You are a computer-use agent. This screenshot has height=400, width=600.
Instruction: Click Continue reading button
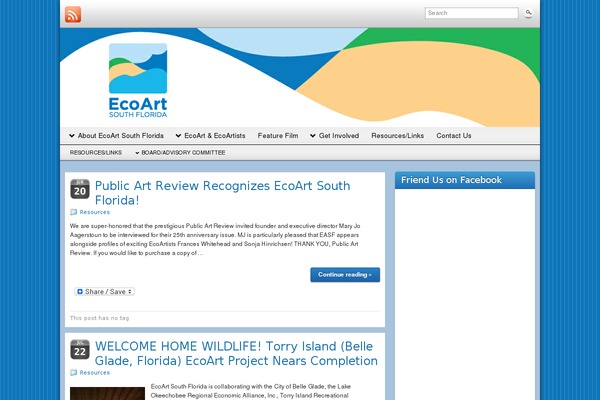pyautogui.click(x=345, y=275)
